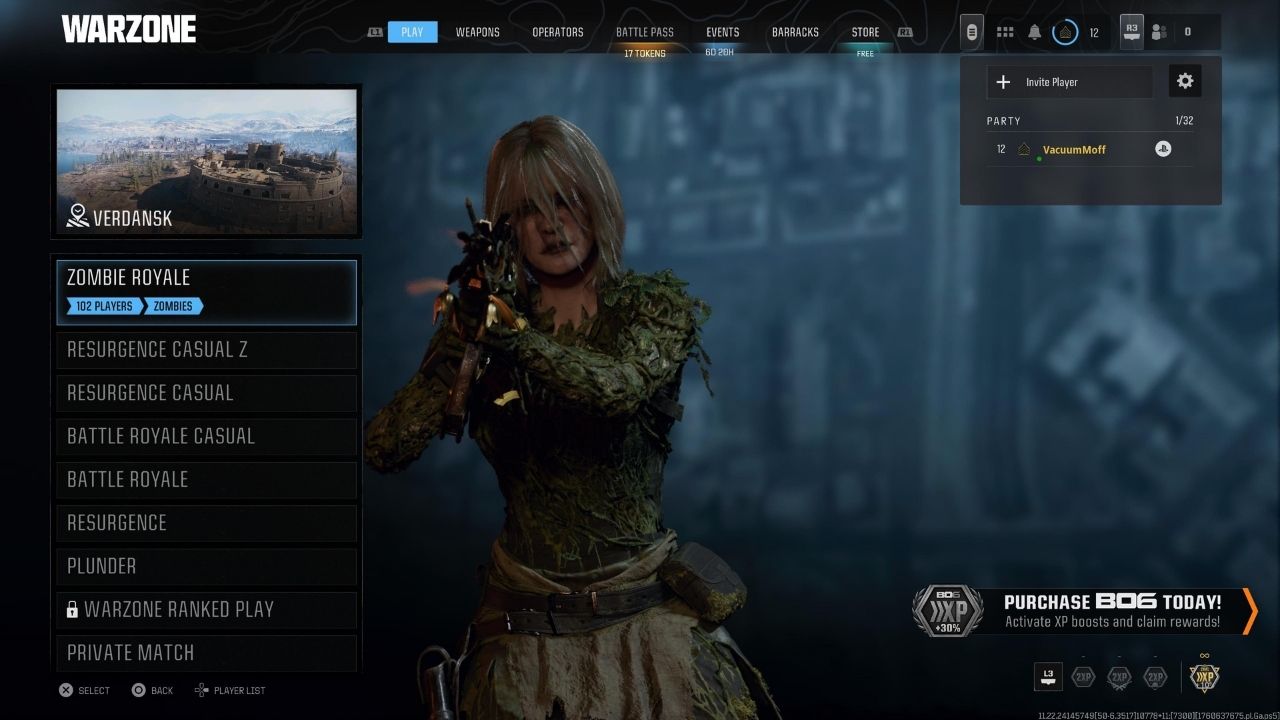Open the Battle Pass tab

tap(644, 32)
